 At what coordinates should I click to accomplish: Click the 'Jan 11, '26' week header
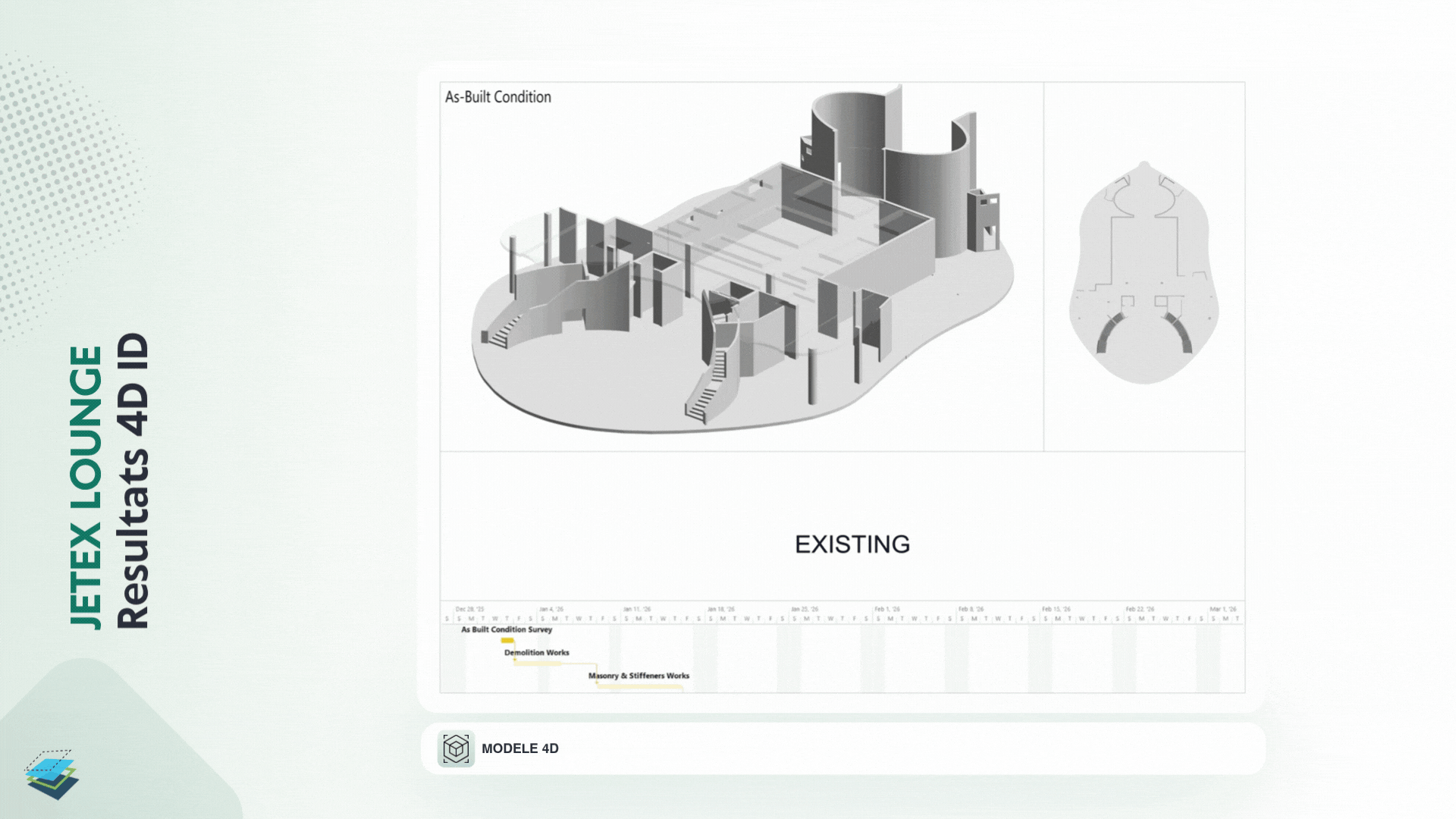637,609
